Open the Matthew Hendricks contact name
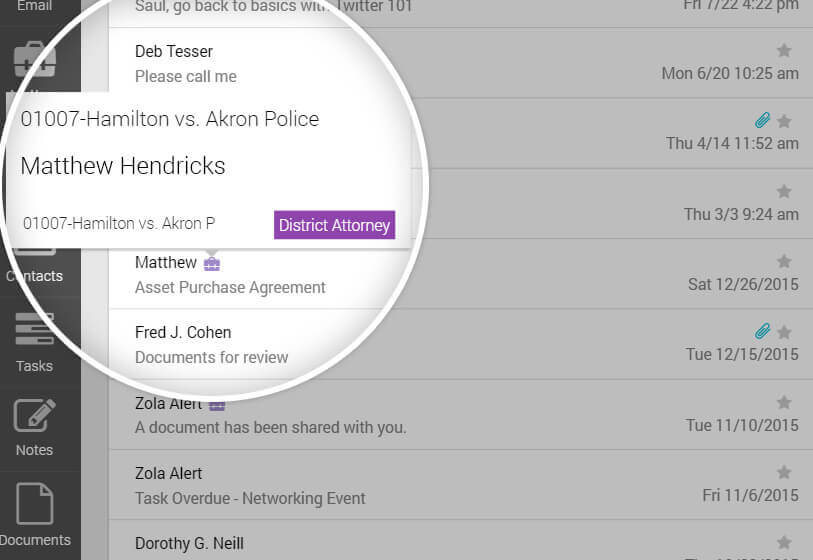The width and height of the screenshot is (813, 560). click(123, 166)
